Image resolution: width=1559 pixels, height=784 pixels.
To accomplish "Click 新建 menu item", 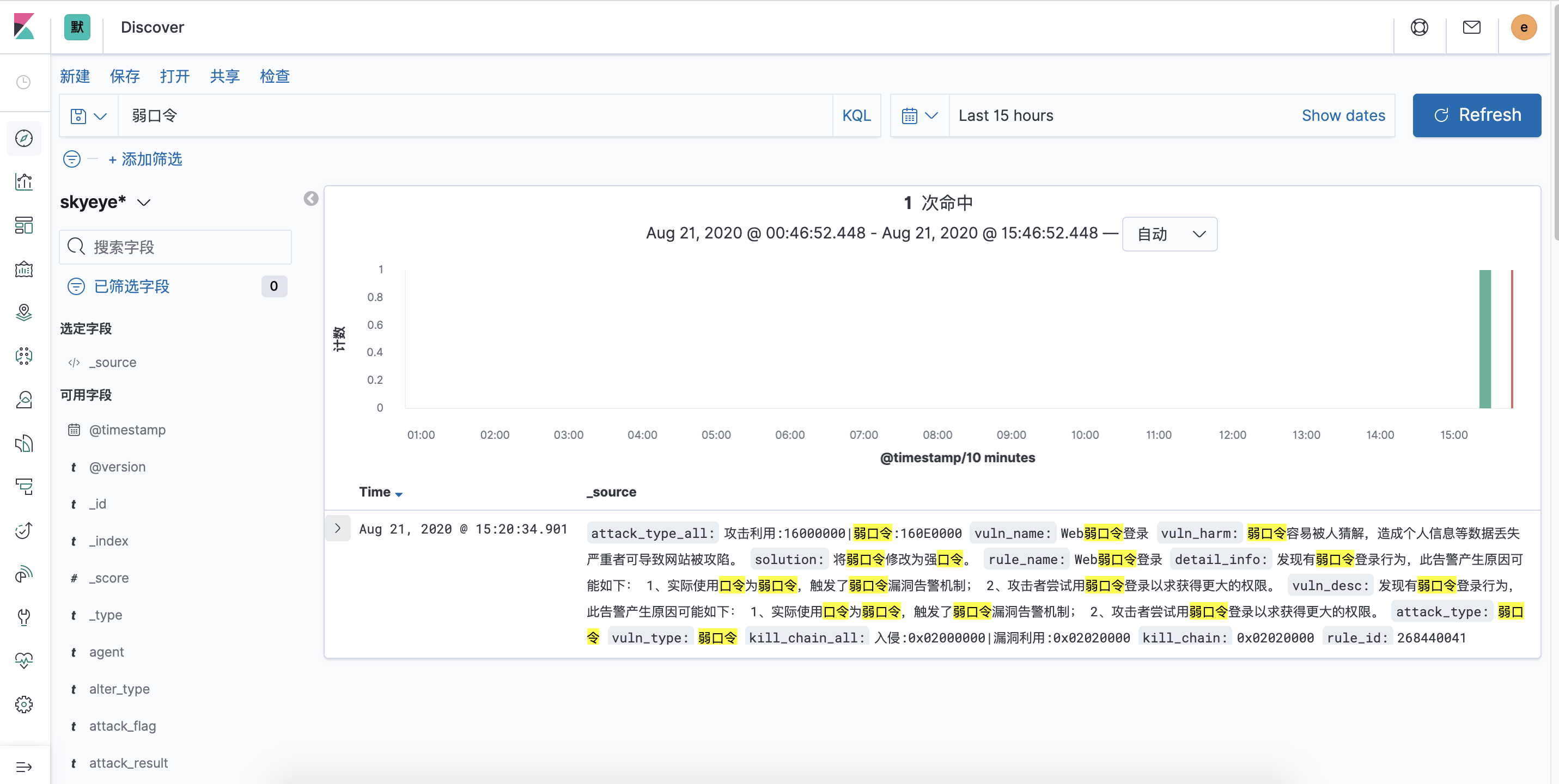I will 75,76.
